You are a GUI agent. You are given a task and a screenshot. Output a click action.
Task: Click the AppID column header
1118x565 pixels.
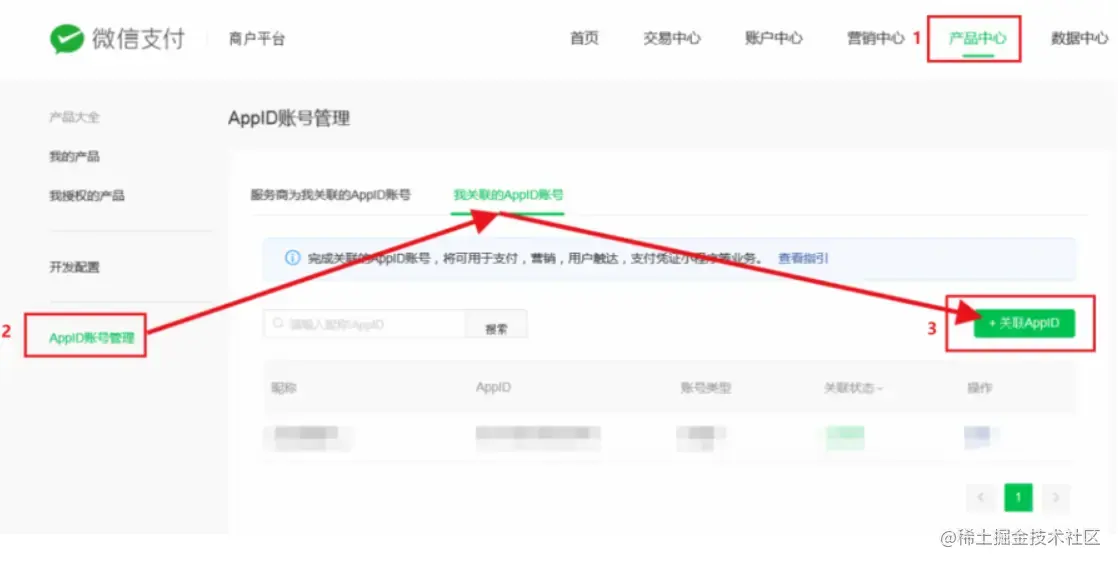[x=493, y=387]
